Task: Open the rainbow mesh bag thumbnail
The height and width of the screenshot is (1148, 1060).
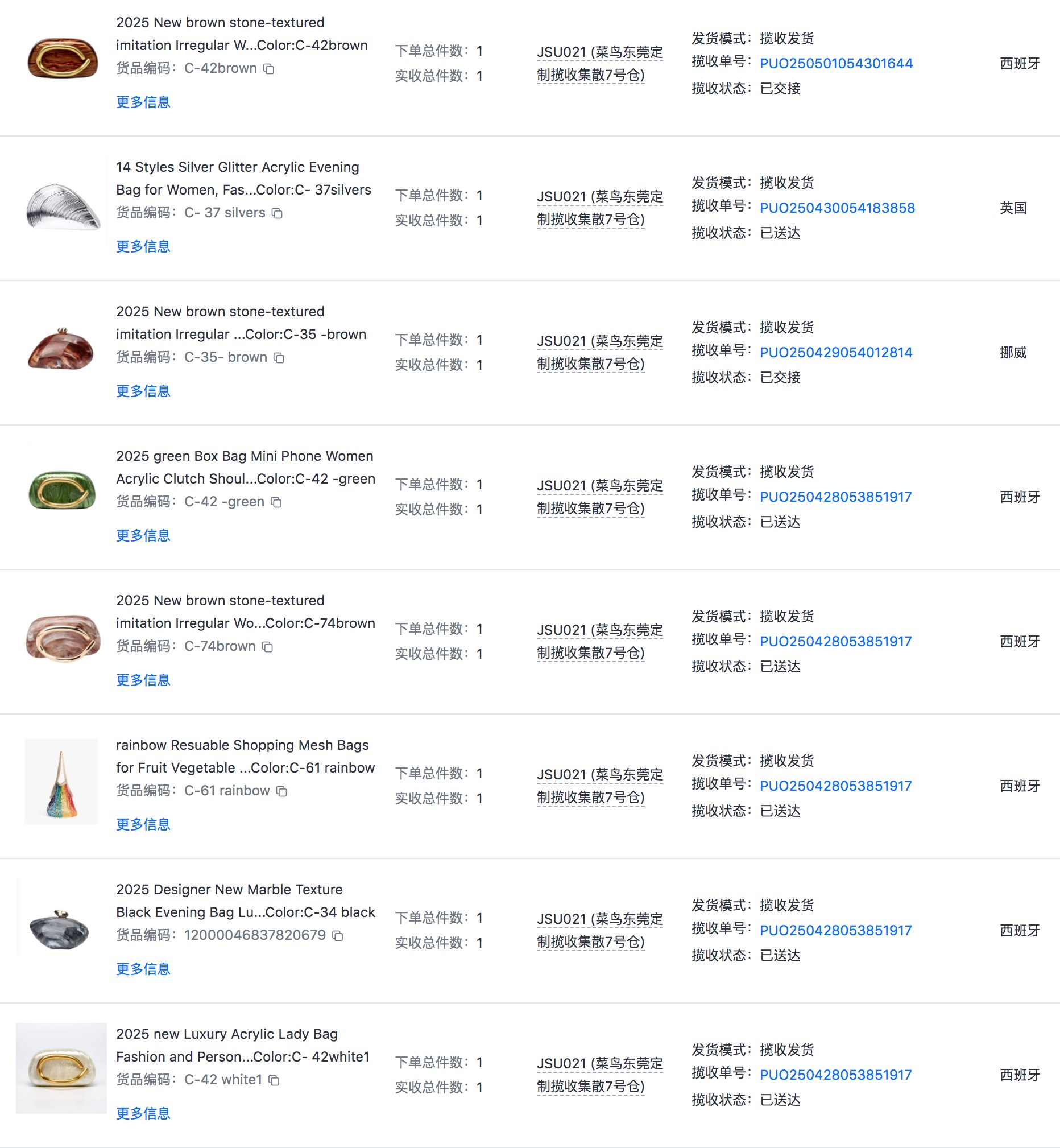Action: (61, 782)
